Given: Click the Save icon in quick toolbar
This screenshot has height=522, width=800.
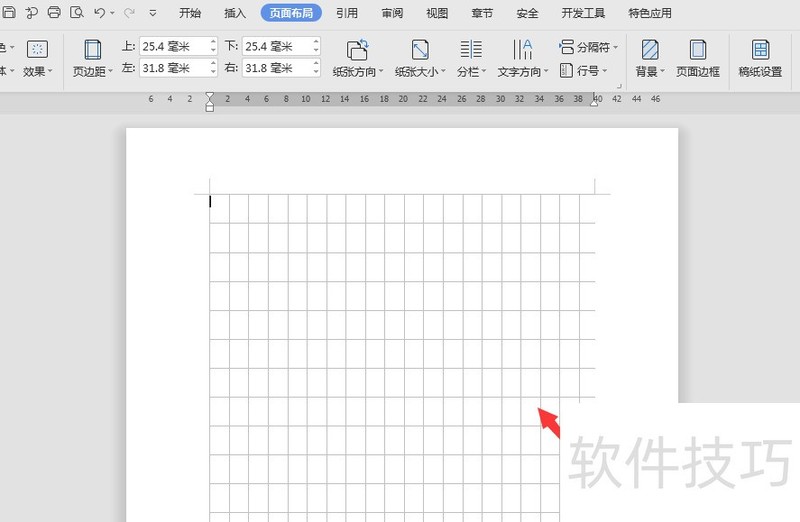Looking at the screenshot, I should coord(9,12).
